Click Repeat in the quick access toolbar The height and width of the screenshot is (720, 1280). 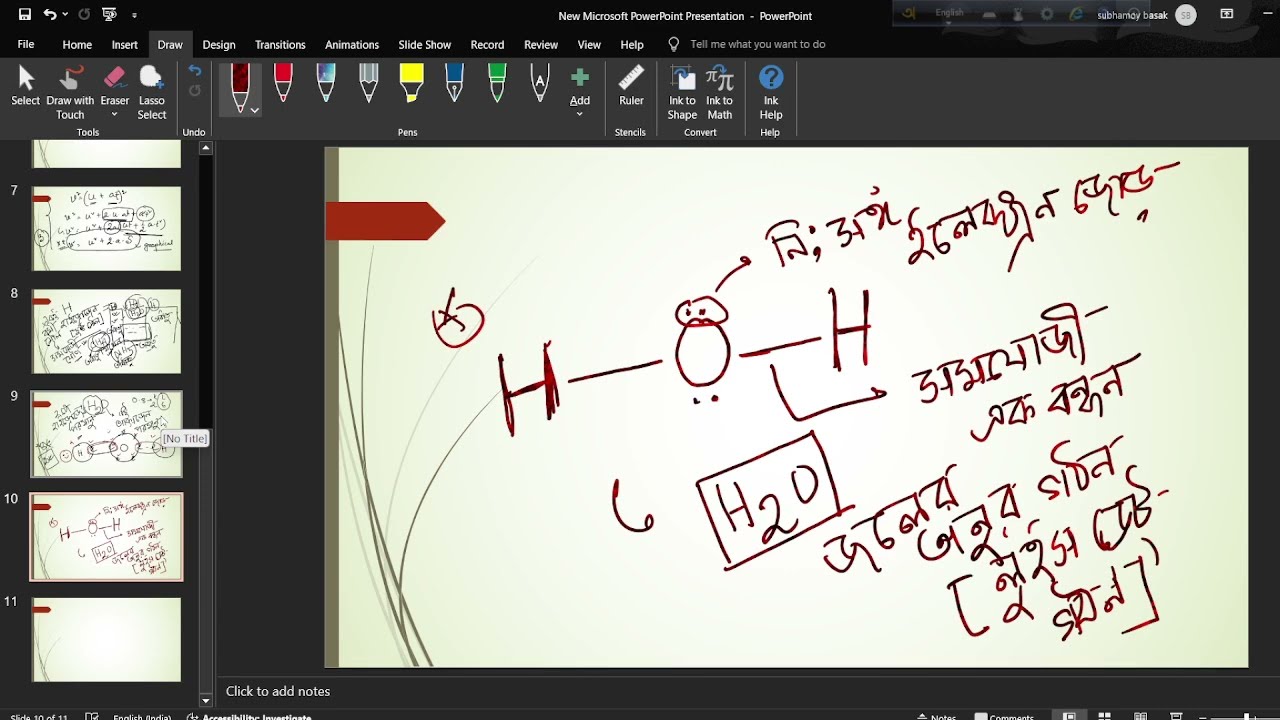point(84,15)
